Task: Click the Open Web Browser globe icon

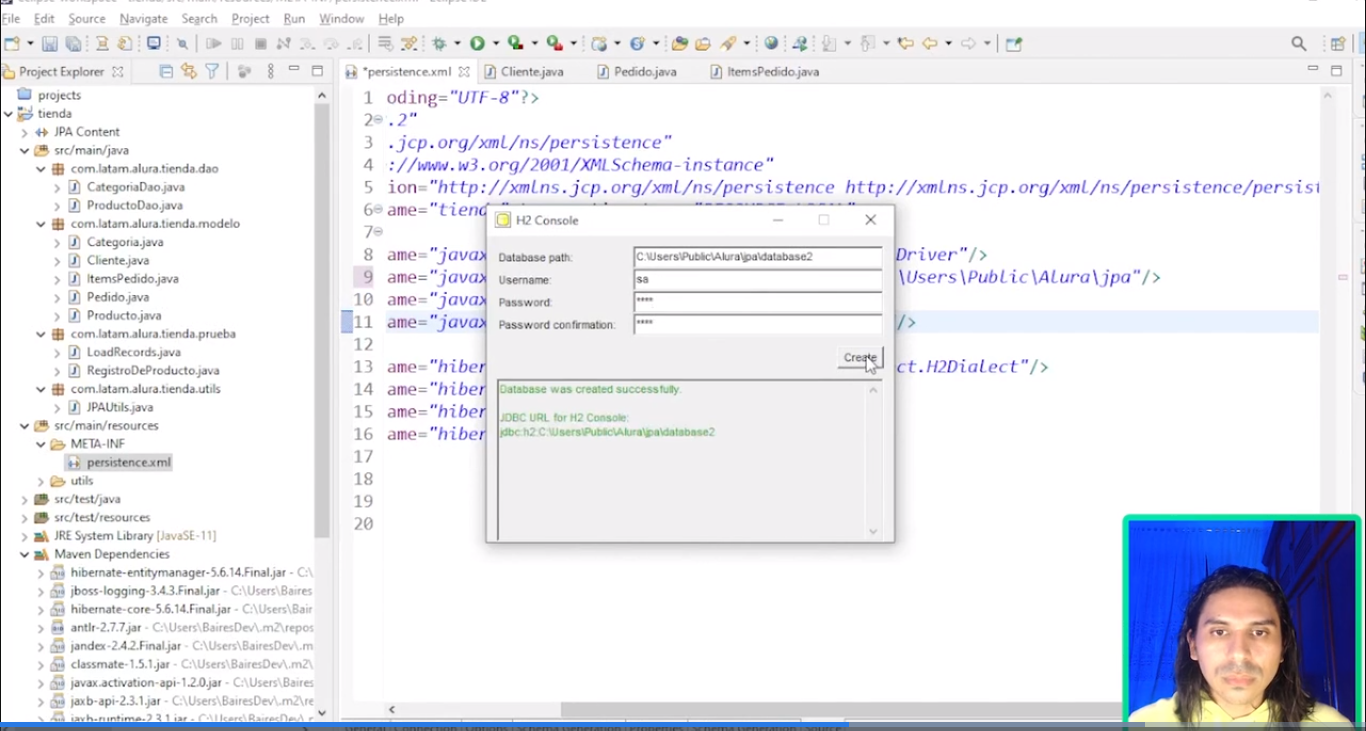Action: coord(771,44)
